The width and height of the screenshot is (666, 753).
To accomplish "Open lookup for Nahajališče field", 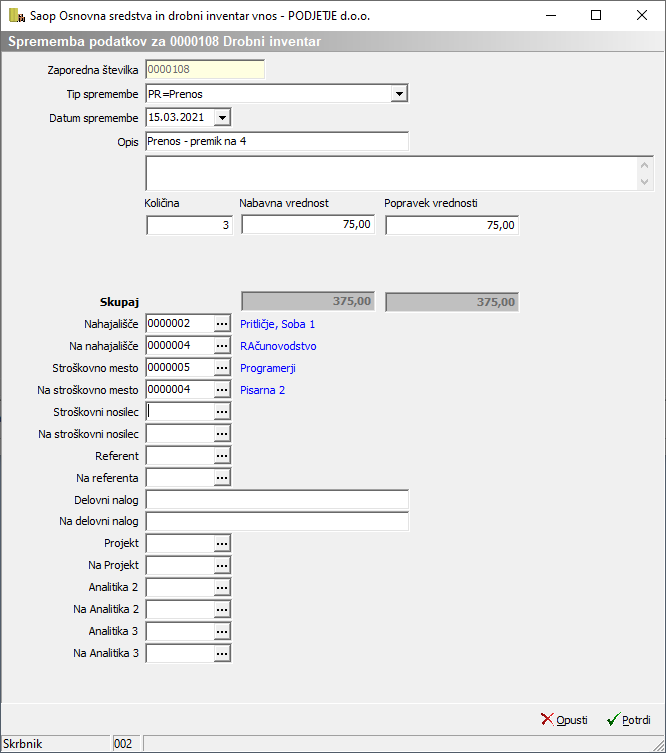I will tap(222, 324).
